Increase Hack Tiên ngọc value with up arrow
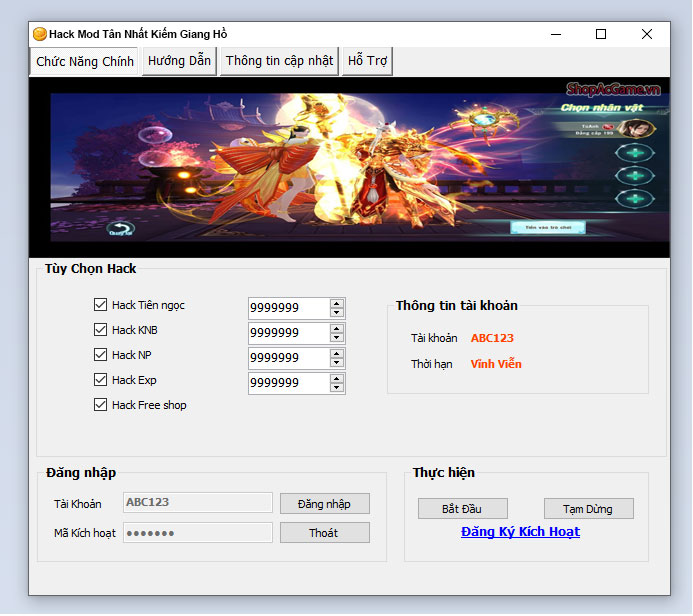Viewport: 693px width, 616px height. (337, 304)
